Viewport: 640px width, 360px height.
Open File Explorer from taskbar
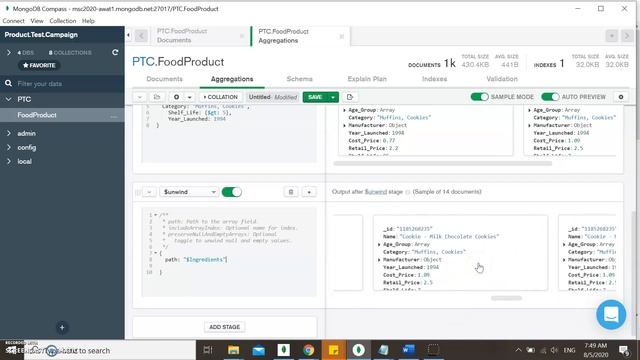[233, 350]
